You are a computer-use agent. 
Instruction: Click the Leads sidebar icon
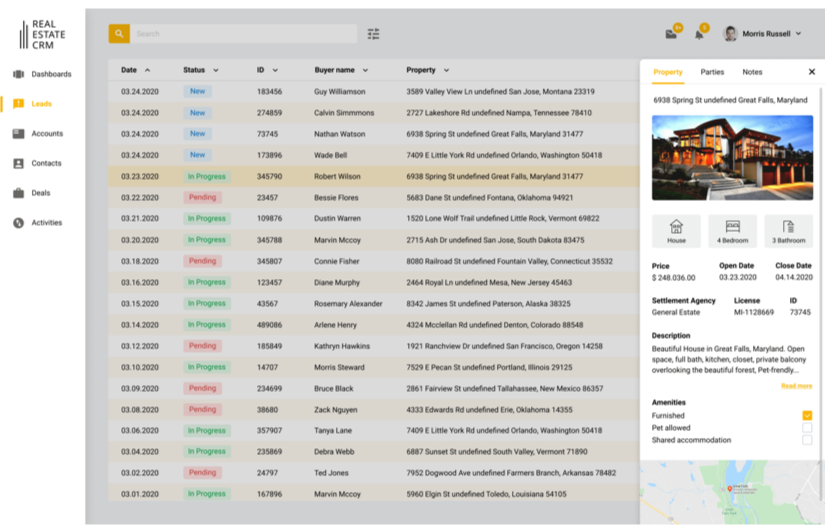click(x=18, y=104)
